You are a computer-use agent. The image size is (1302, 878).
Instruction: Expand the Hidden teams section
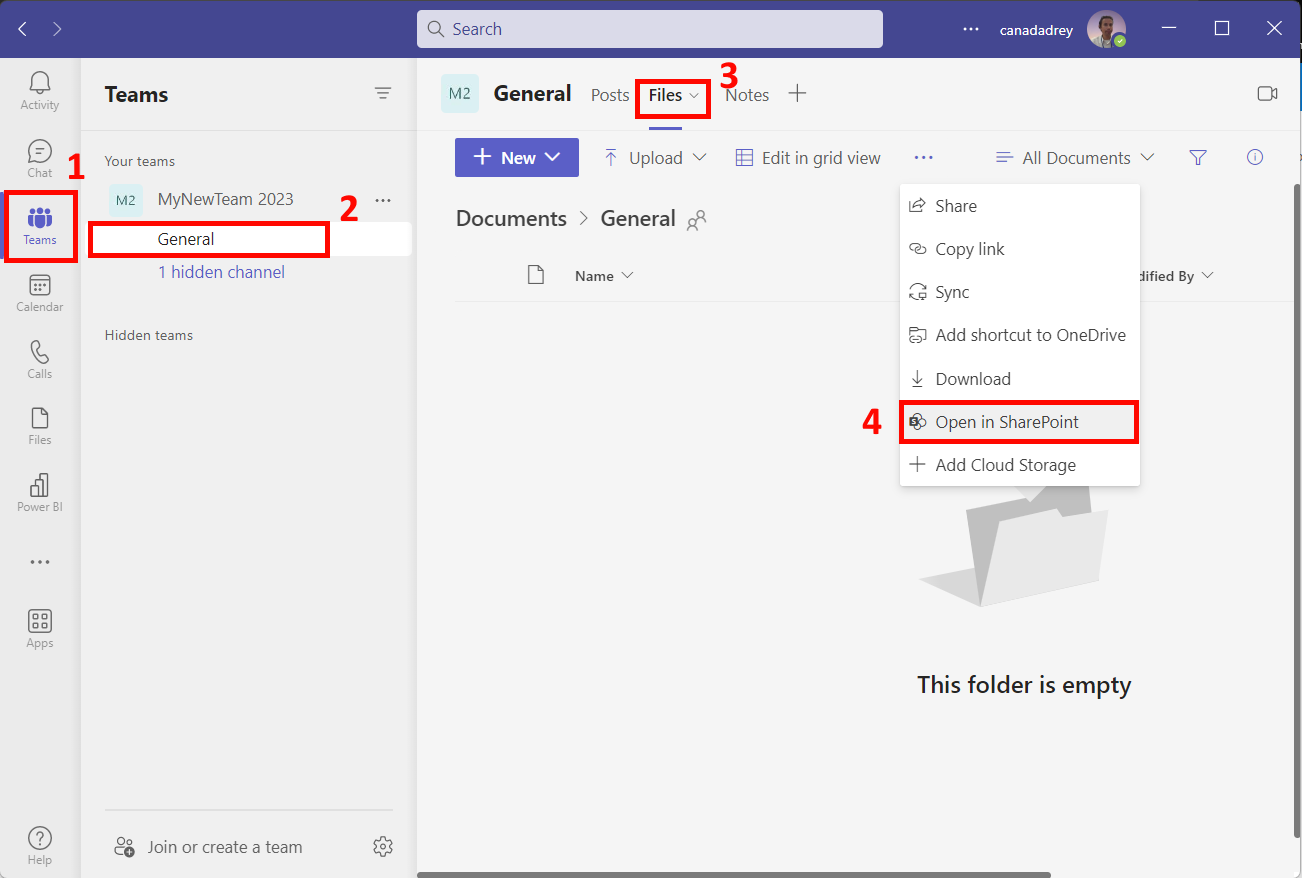pos(149,335)
